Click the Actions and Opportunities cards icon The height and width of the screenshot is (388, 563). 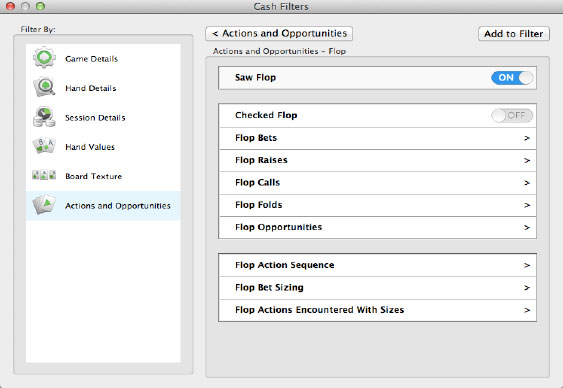(x=44, y=205)
